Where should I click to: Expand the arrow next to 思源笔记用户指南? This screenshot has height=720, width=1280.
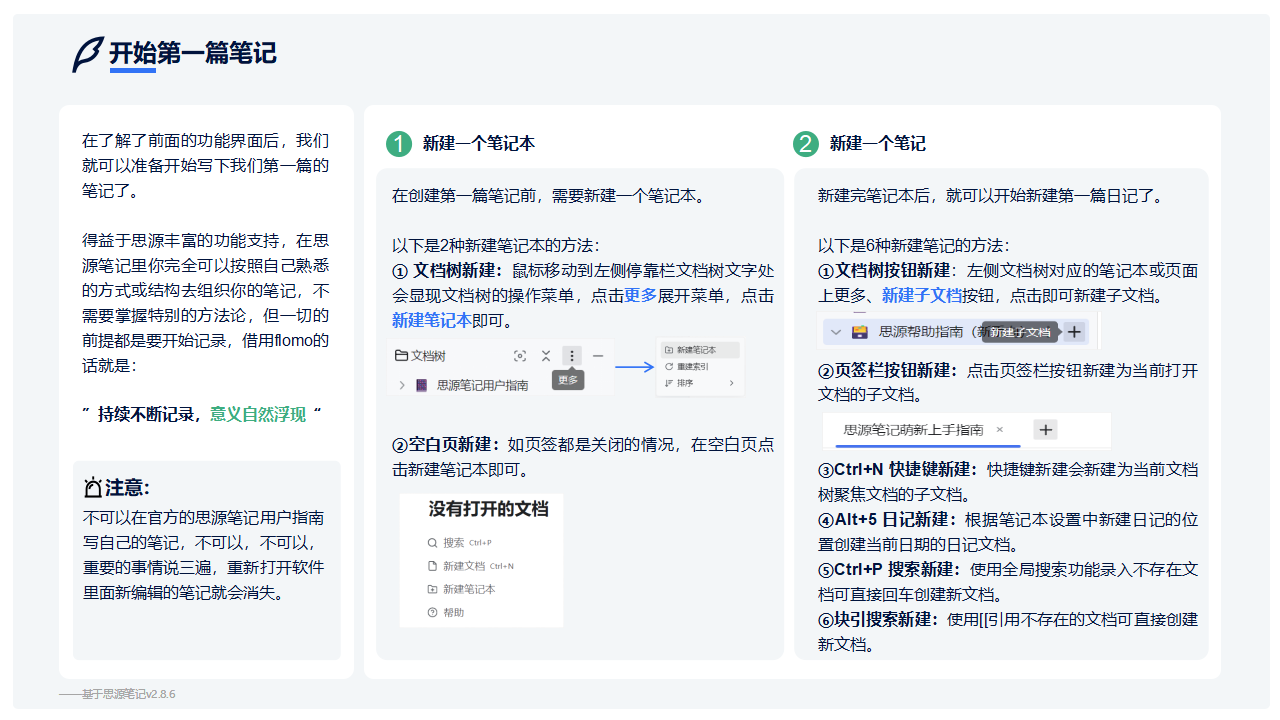click(401, 383)
